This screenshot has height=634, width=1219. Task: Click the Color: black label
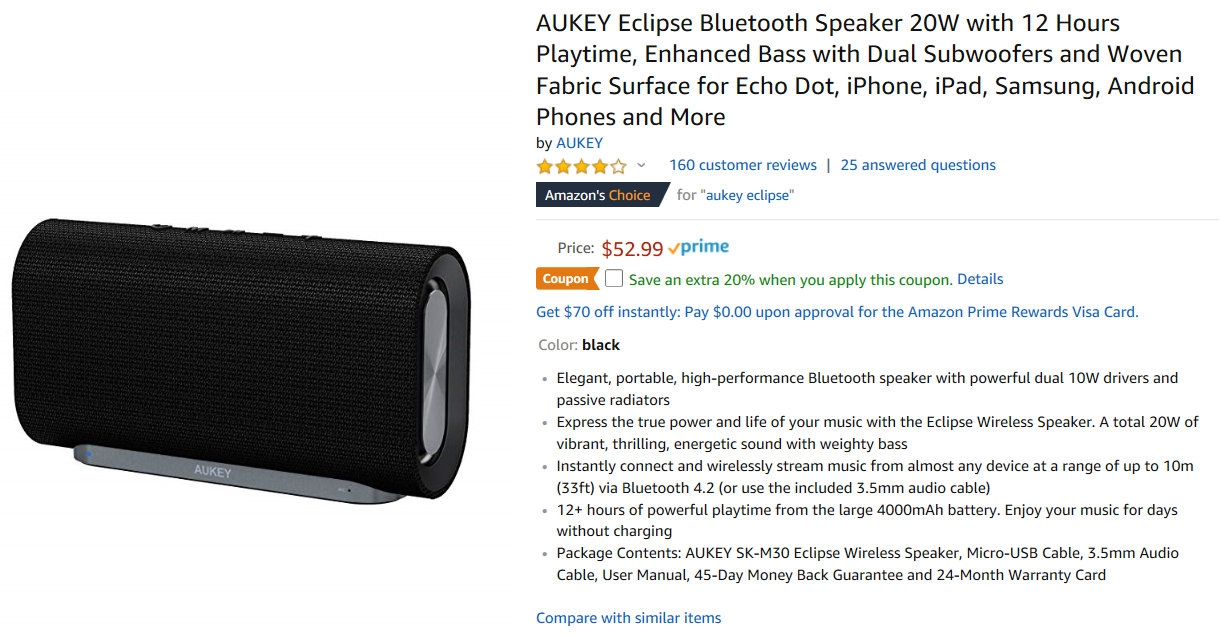click(x=578, y=345)
